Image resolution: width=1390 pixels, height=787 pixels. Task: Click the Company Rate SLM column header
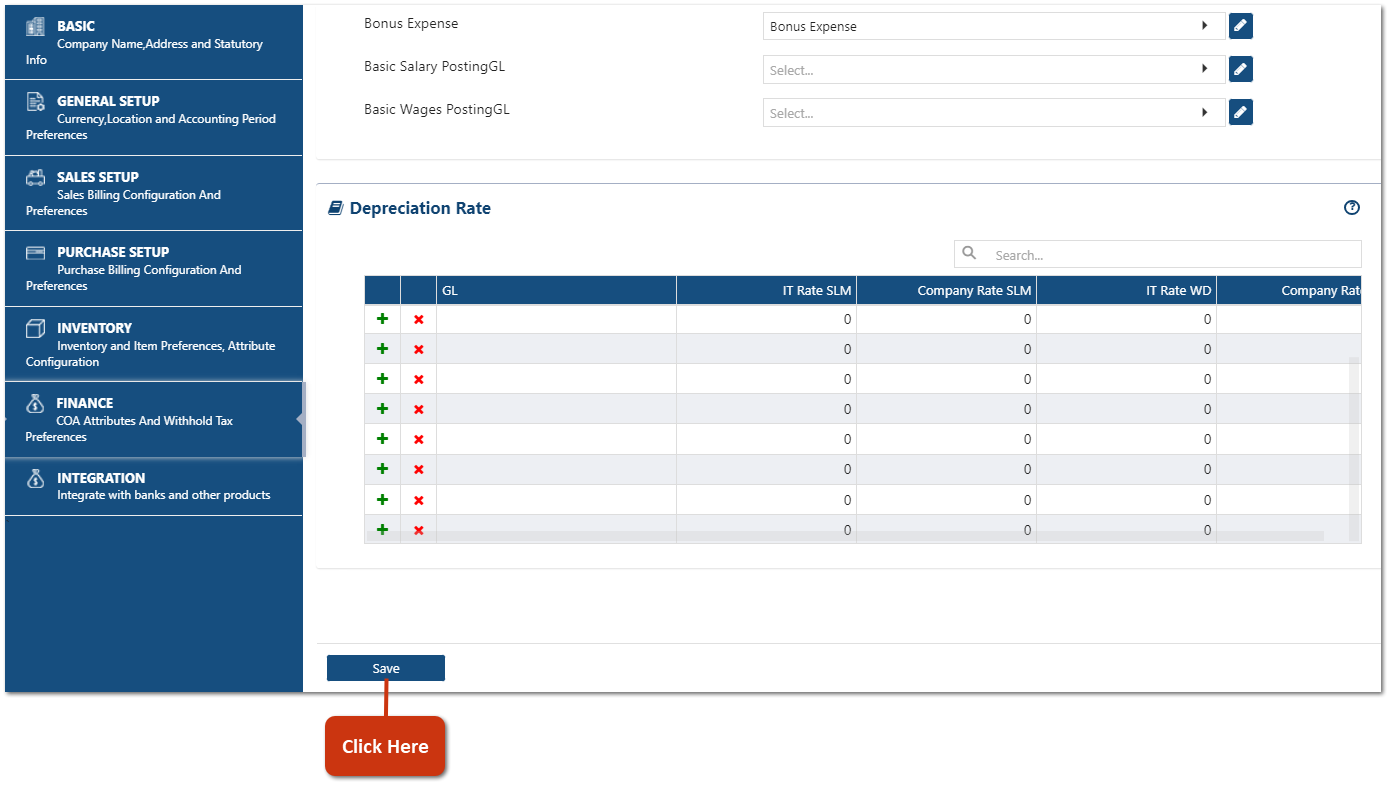click(x=946, y=290)
